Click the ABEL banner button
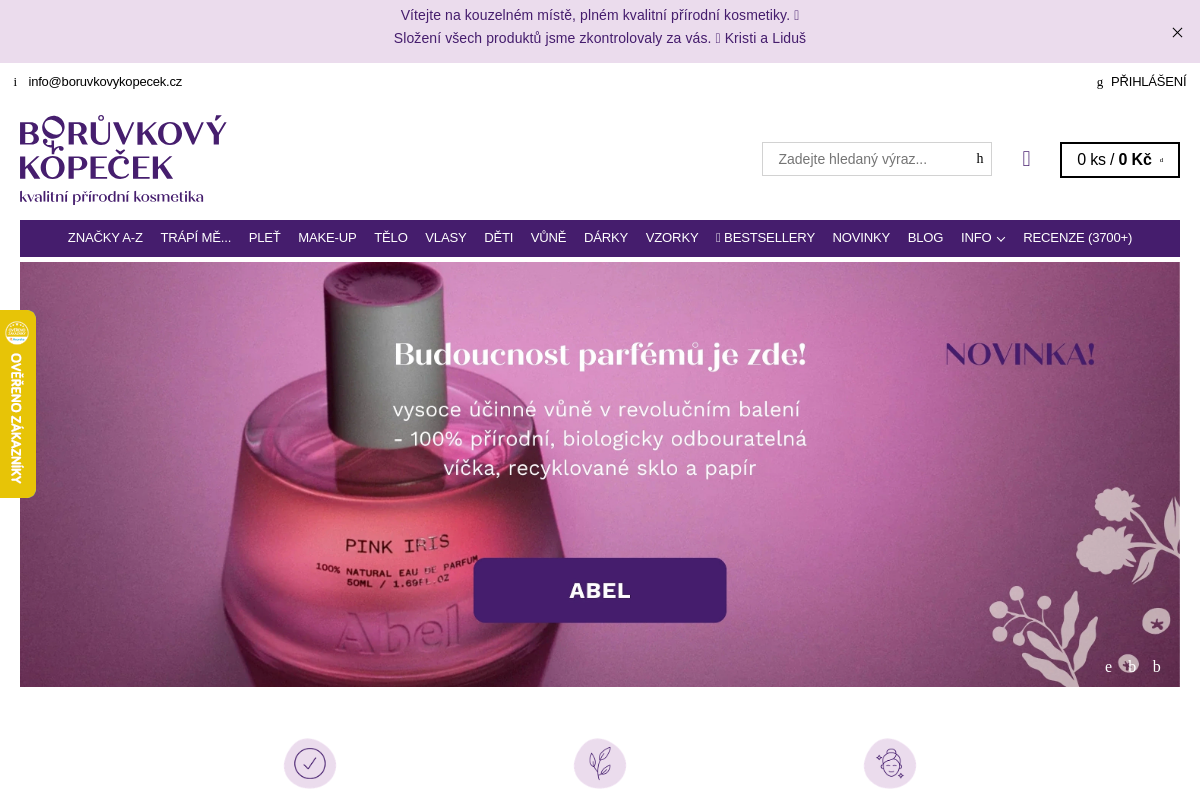 [600, 590]
